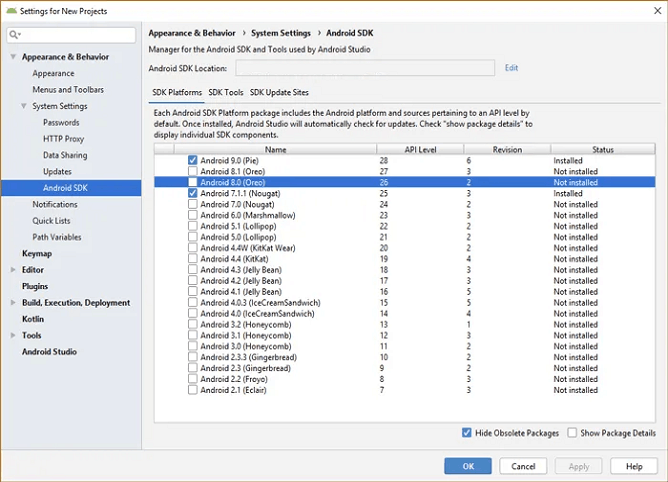Screen dimensions: 668x482
Task: Toggle Hide Obsolete Packages checkbox
Action: [x=466, y=433]
